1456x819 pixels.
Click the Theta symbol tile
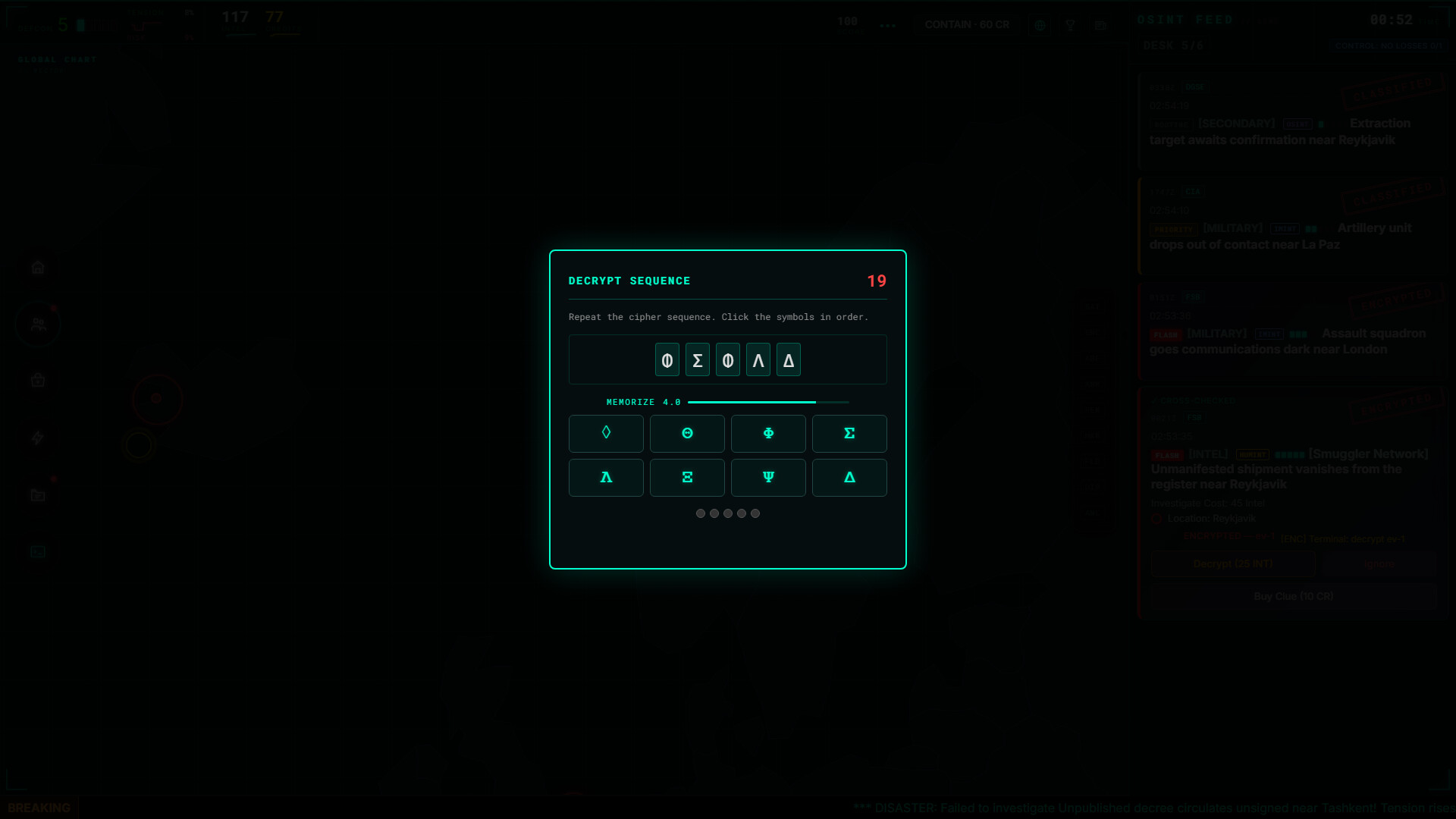[687, 433]
